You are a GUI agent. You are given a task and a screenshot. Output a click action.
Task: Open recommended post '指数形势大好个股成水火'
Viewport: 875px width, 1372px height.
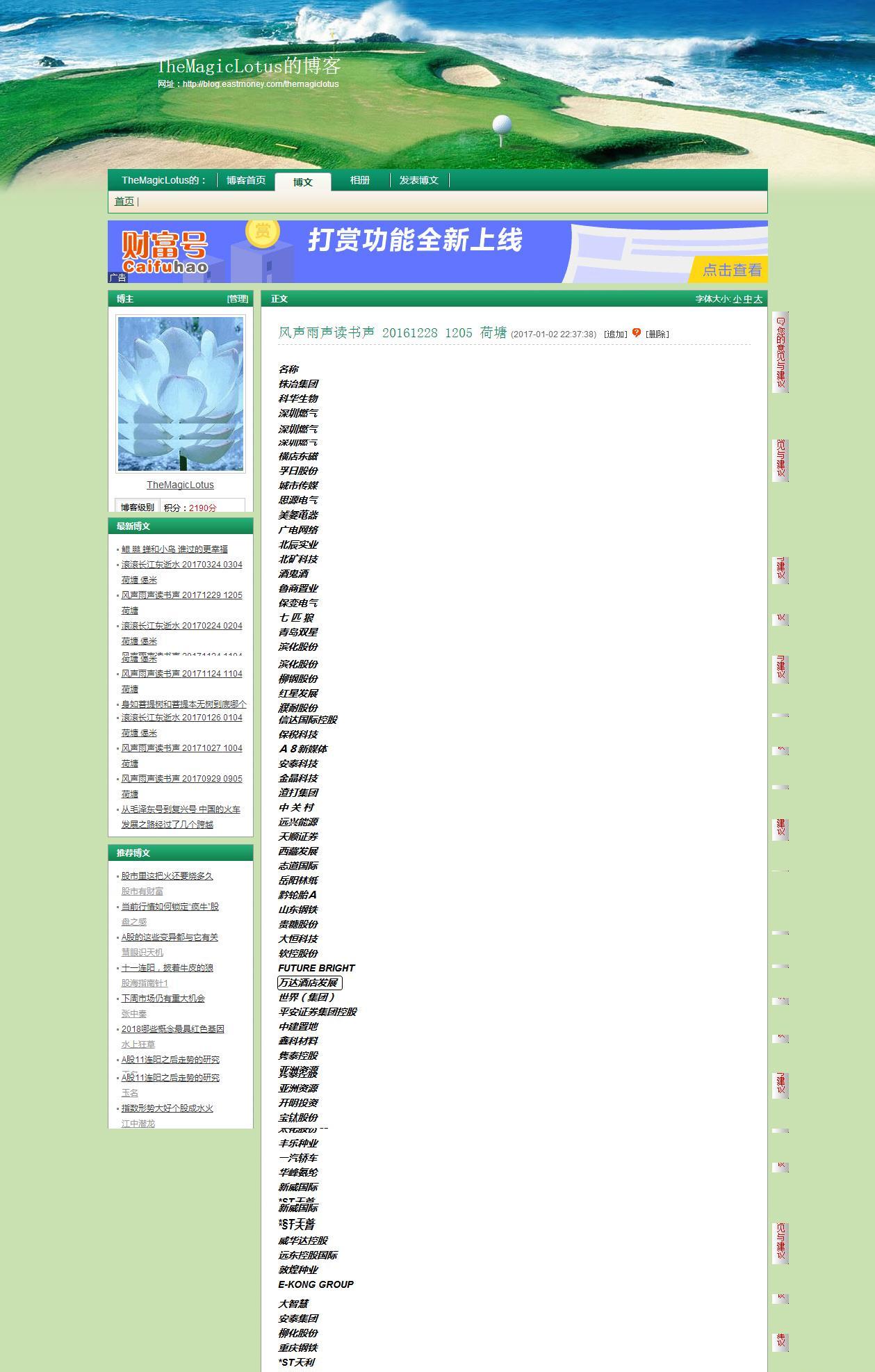167,1108
